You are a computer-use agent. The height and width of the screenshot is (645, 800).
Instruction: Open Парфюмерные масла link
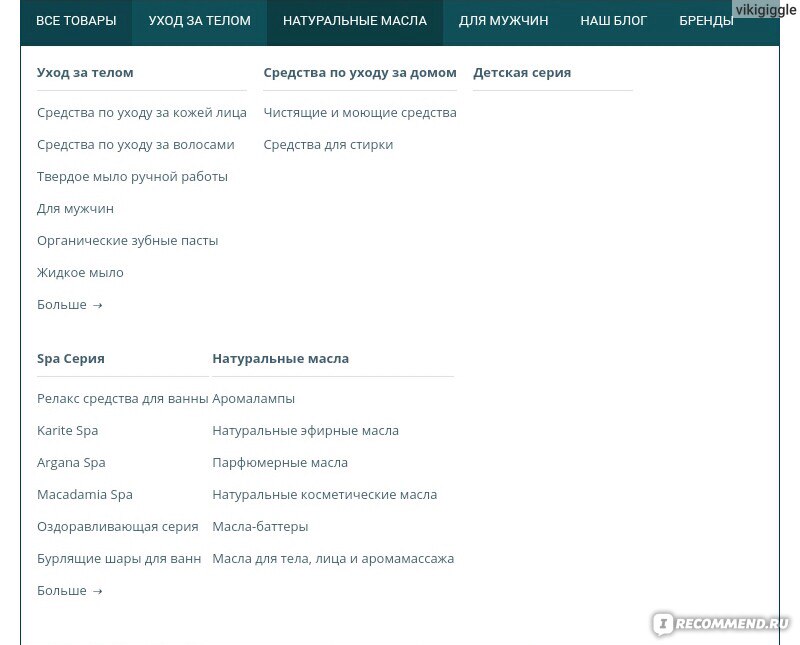280,463
